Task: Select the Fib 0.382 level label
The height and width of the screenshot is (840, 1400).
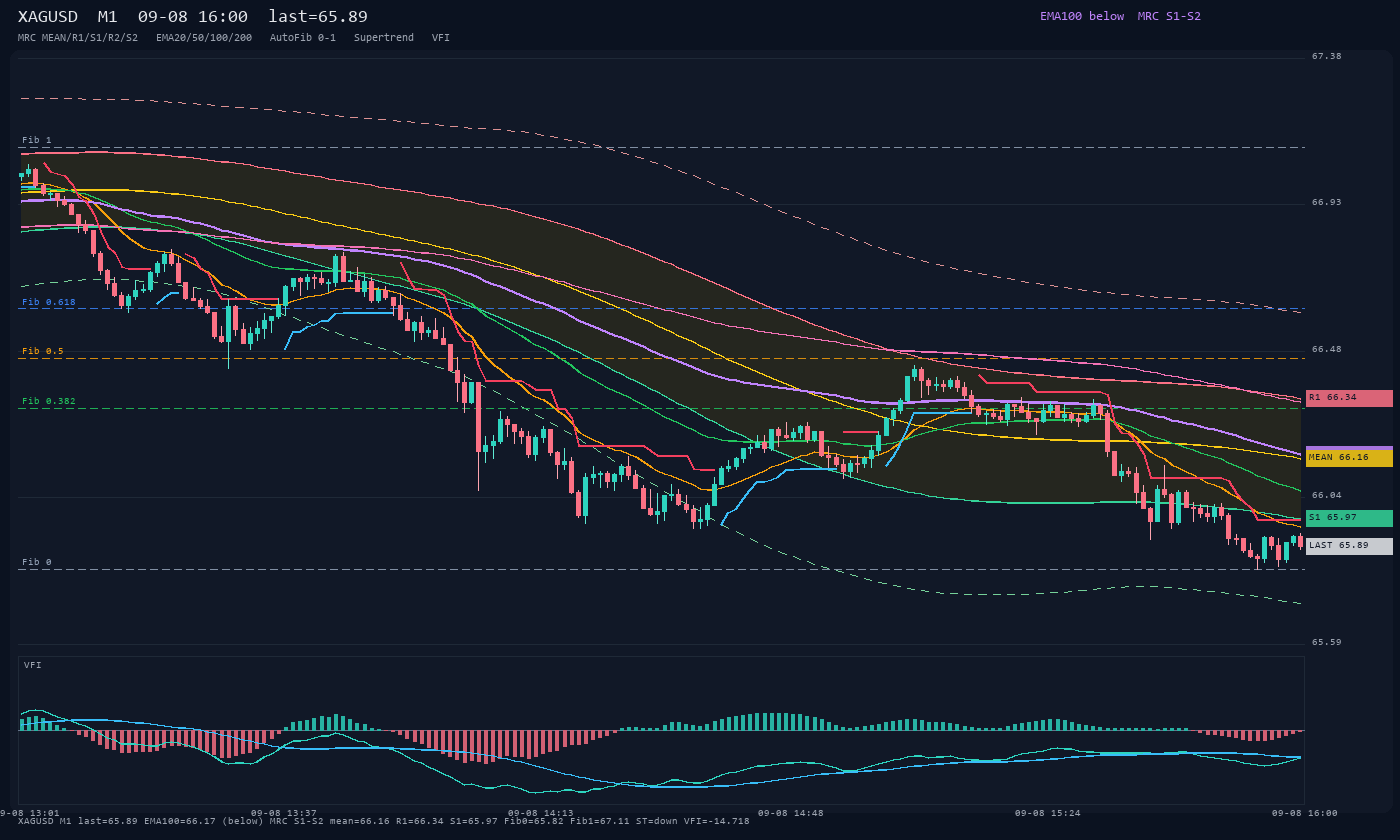Action: point(49,401)
